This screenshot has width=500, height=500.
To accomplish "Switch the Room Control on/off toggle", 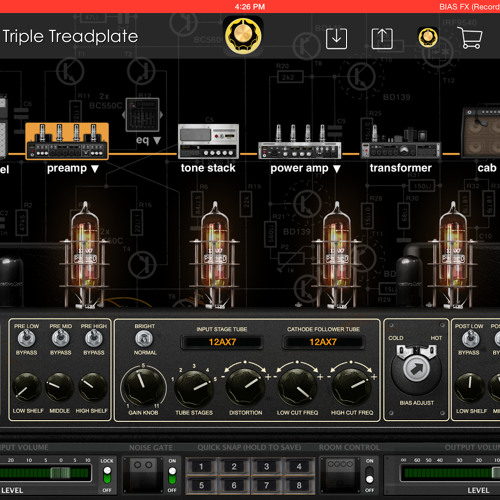I will coord(369,475).
